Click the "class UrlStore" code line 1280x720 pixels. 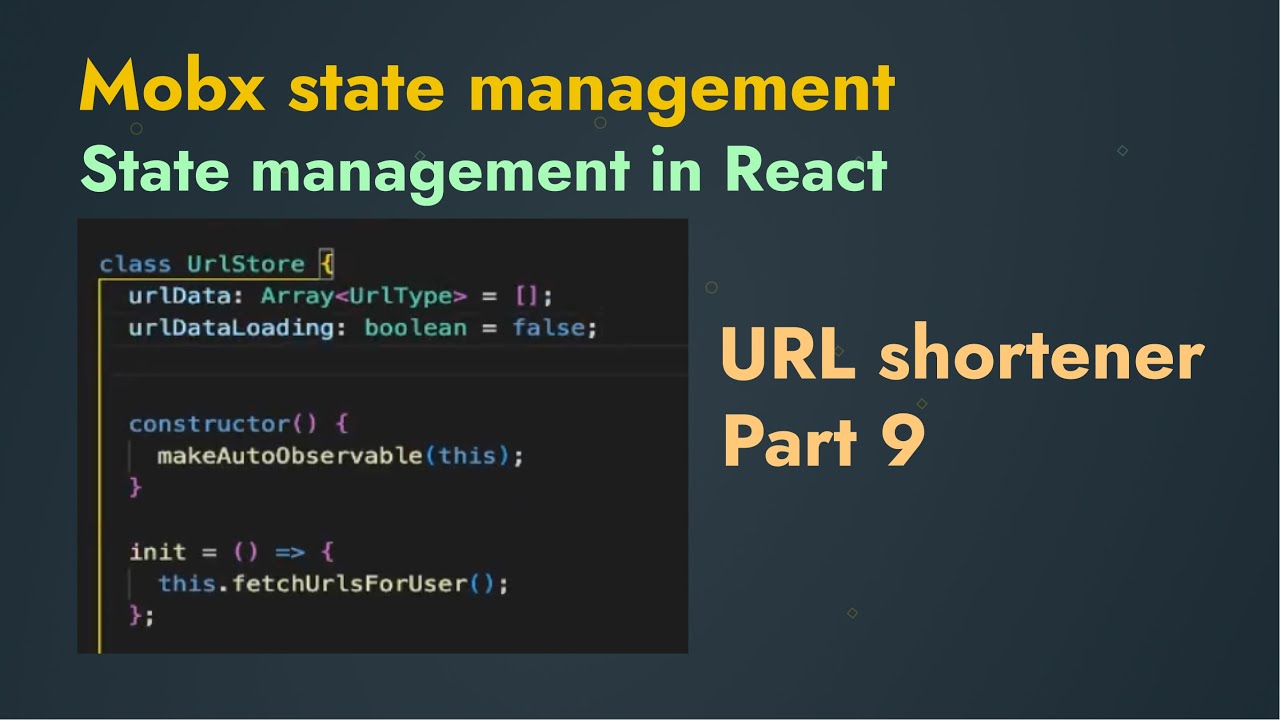217,264
